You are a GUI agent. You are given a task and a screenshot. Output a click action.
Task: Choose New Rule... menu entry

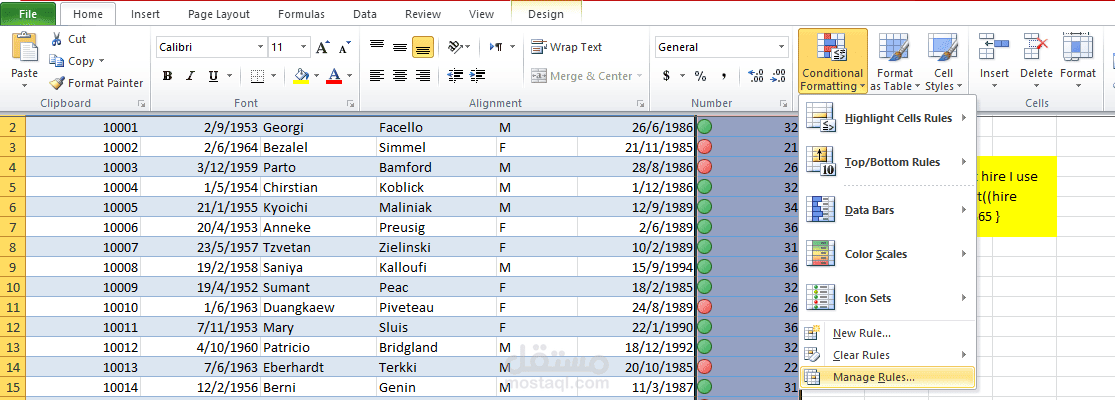(x=887, y=333)
